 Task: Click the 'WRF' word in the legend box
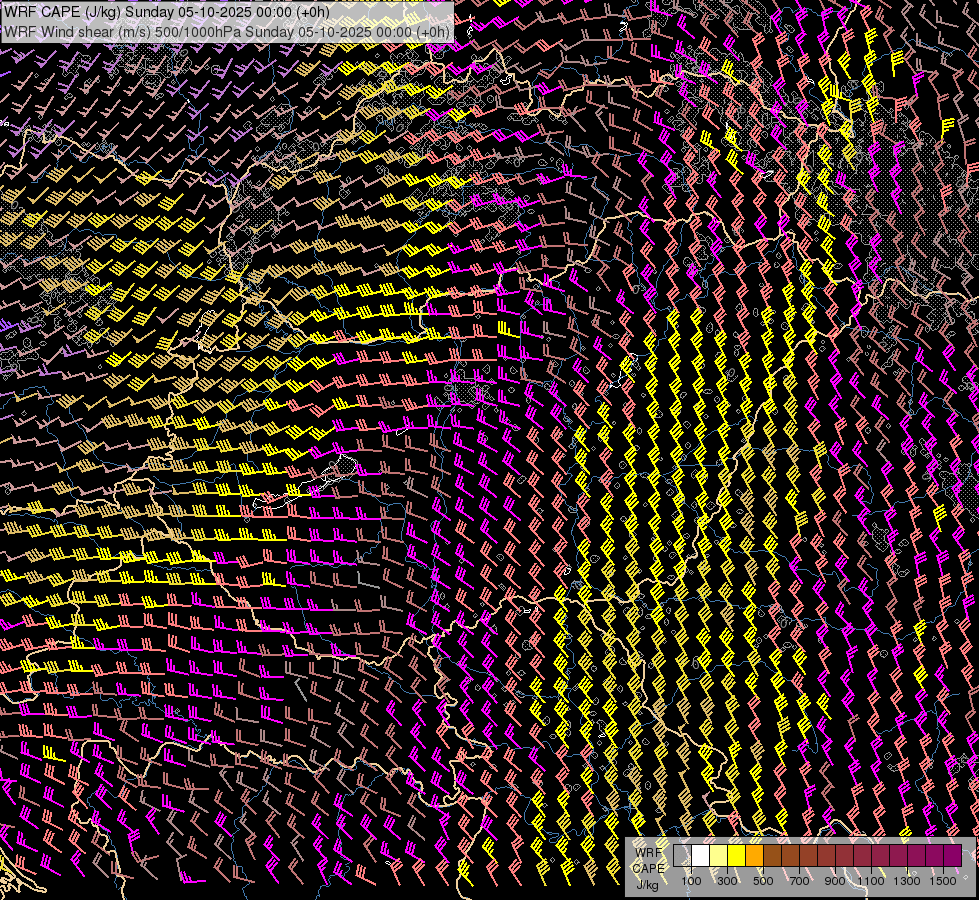[648, 853]
